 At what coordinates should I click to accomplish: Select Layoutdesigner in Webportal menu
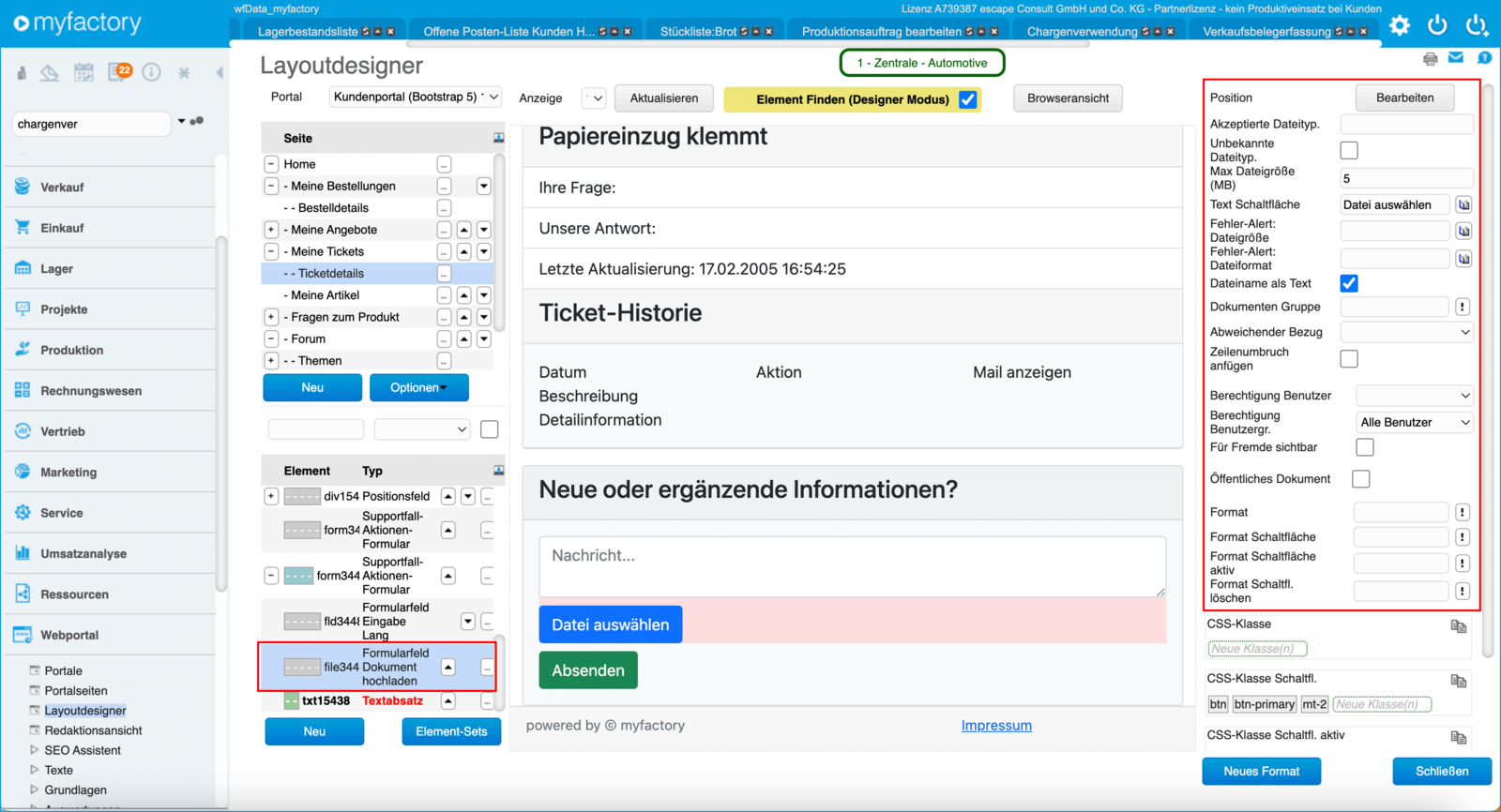coord(85,711)
